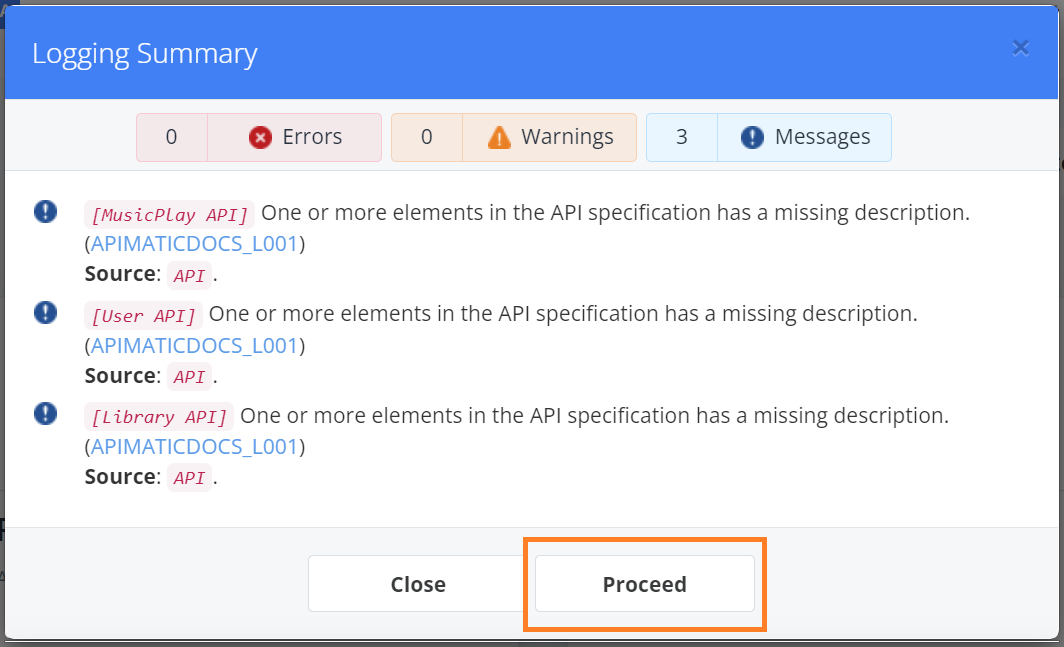Click the Logging Summary dialog title
The image size is (1064, 647).
click(144, 53)
